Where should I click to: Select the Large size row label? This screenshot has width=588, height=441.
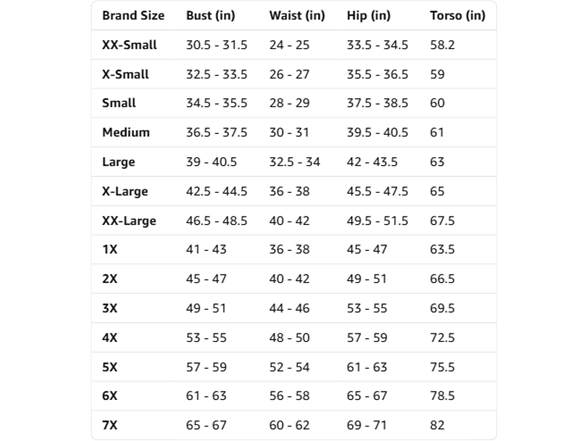point(118,162)
